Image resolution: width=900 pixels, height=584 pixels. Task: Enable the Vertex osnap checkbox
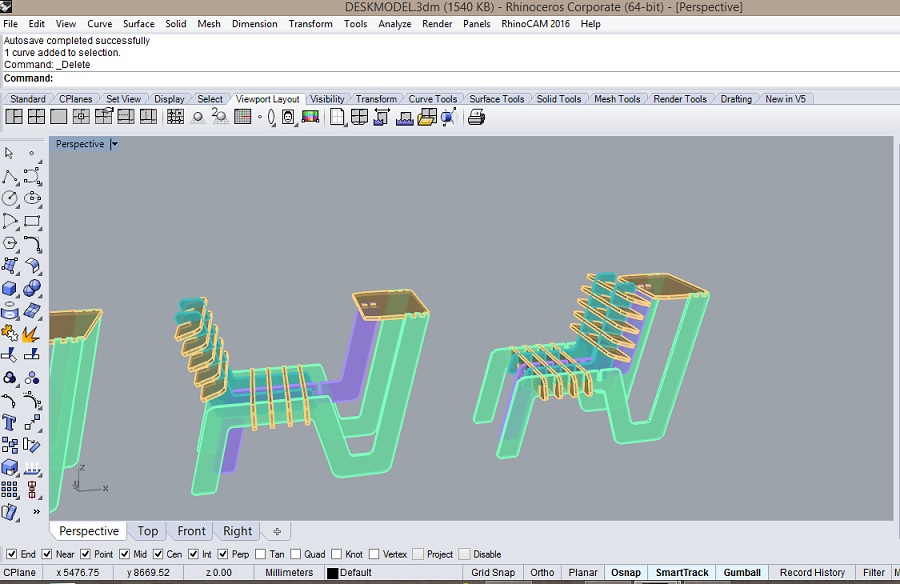374,554
